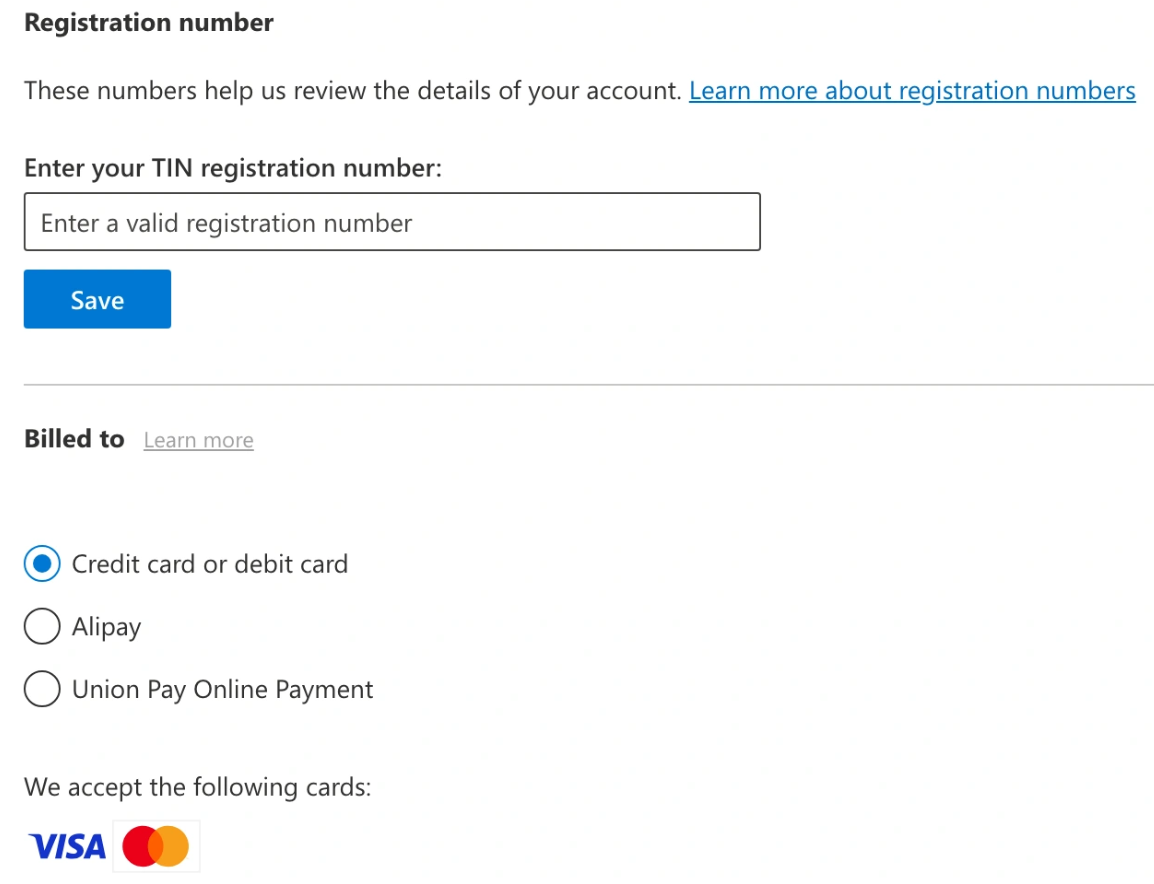Click the 'Enter a valid registration number' placeholder

[227, 223]
